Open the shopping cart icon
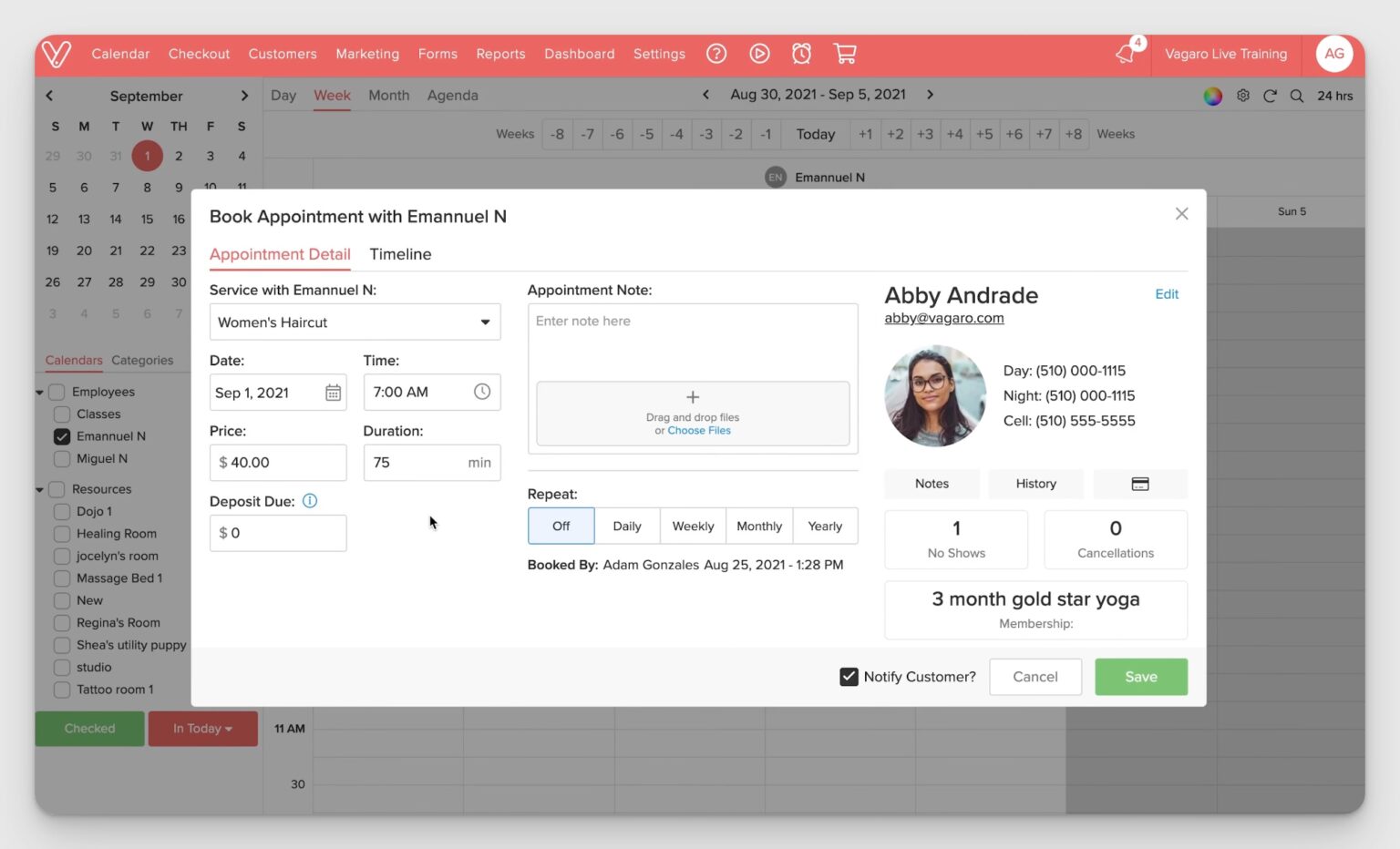Viewport: 1400px width, 849px height. tap(845, 54)
